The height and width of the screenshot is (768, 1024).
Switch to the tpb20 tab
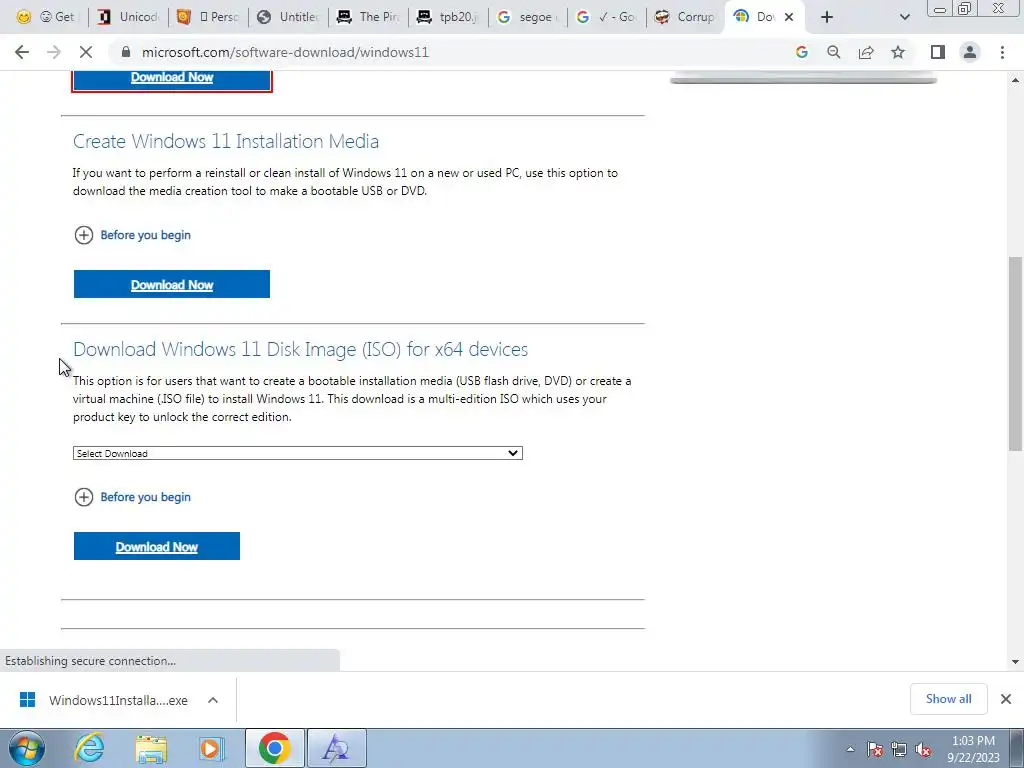pyautogui.click(x=448, y=17)
